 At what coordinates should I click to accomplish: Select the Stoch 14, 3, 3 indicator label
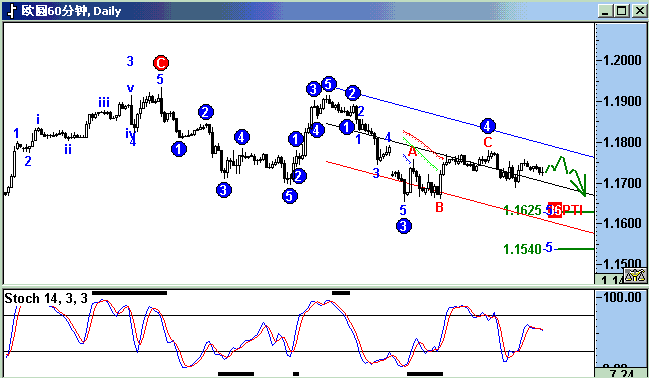tap(46, 298)
